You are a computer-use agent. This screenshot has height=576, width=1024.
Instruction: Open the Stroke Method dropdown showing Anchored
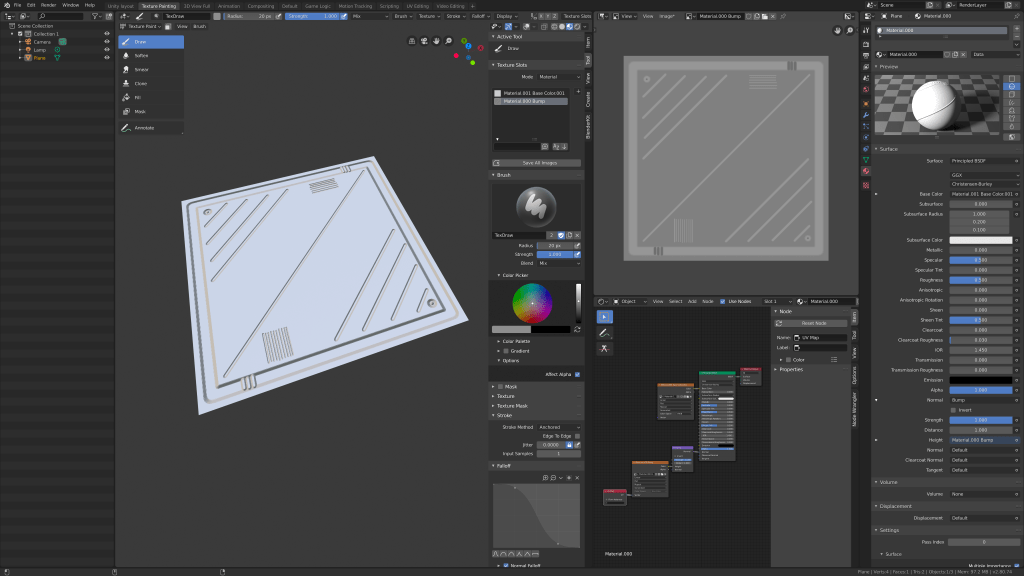click(x=559, y=428)
